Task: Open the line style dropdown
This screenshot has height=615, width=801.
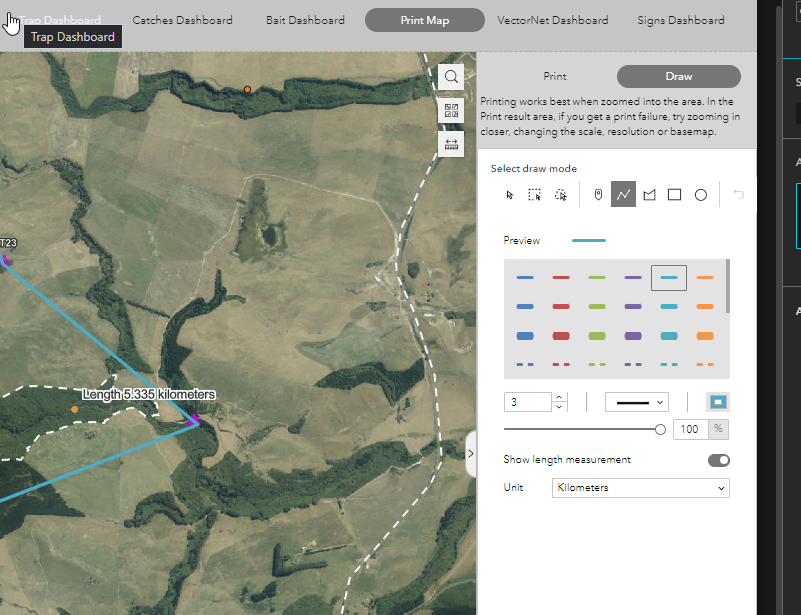Action: 636,402
